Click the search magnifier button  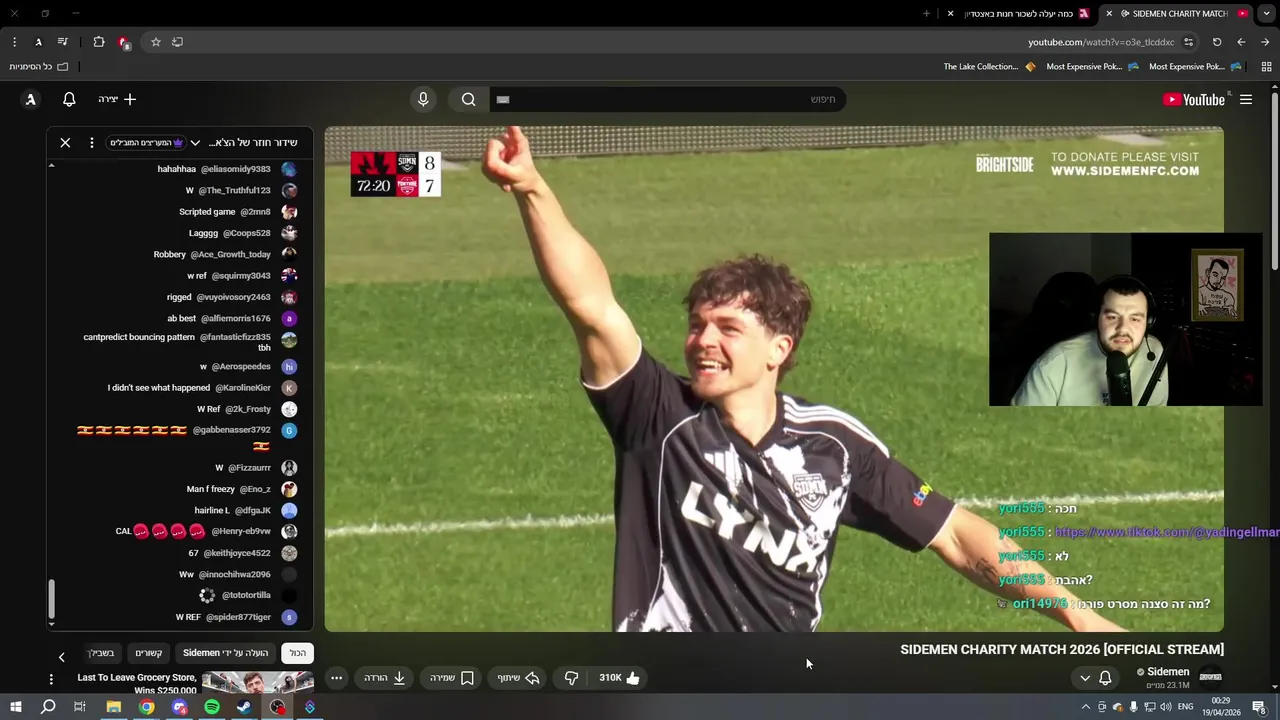click(468, 99)
